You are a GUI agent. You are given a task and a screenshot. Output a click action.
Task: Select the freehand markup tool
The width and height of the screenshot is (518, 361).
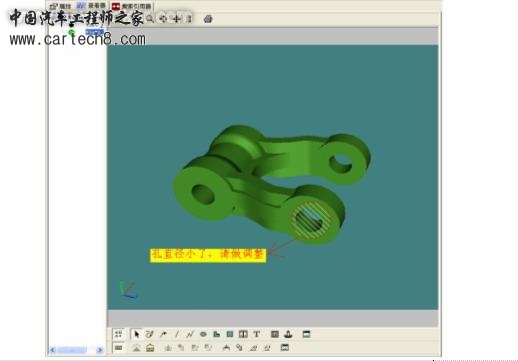point(150,334)
